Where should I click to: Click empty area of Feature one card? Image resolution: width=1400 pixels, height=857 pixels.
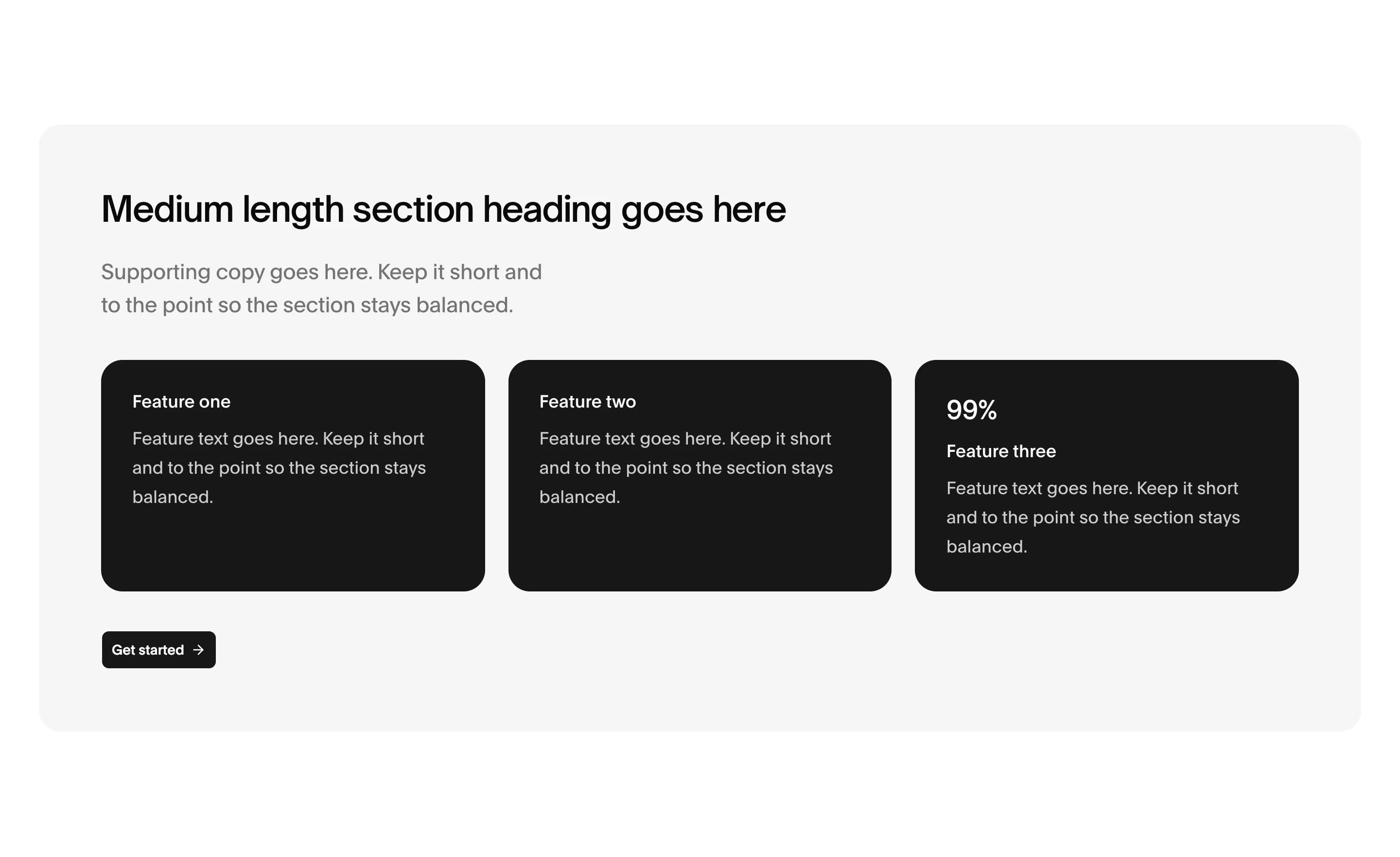click(x=293, y=549)
